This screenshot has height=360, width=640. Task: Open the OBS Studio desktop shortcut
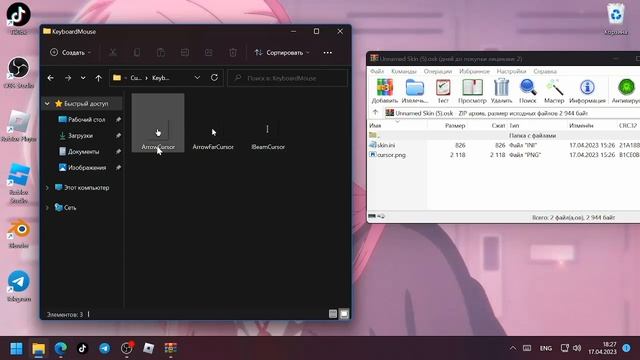18,72
